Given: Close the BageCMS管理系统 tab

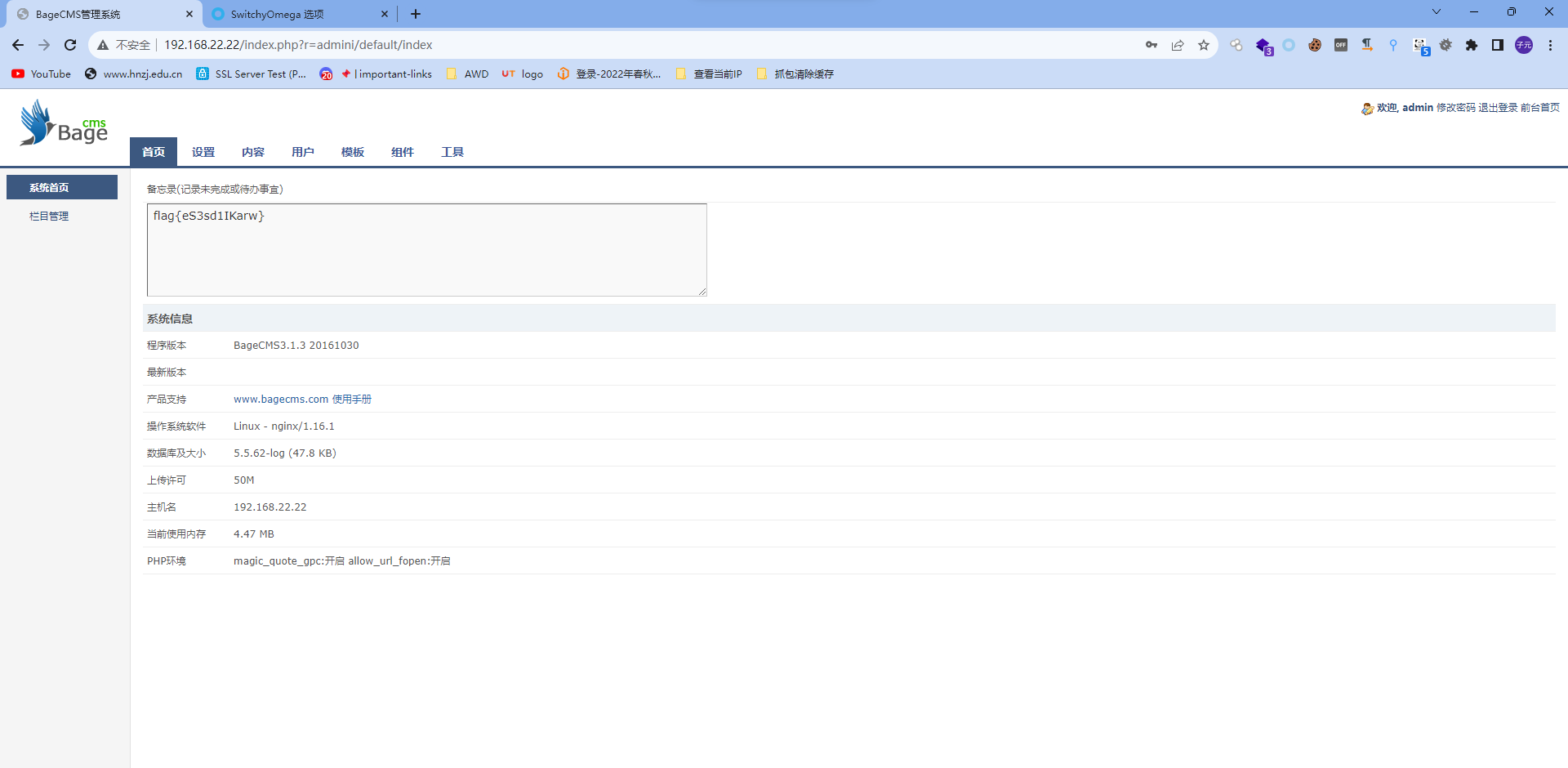Looking at the screenshot, I should click(189, 14).
